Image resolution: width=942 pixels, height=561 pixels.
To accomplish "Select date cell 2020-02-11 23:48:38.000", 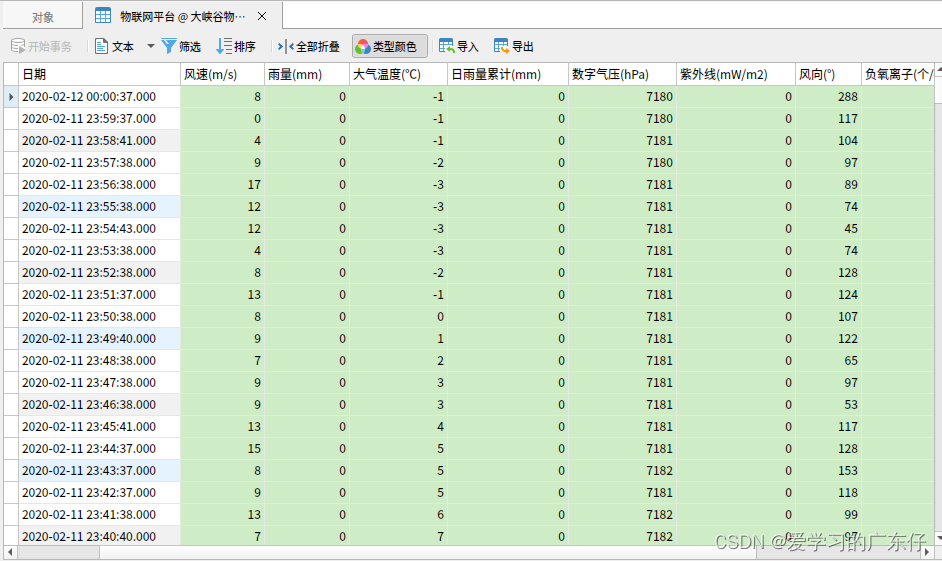I will click(x=99, y=361).
